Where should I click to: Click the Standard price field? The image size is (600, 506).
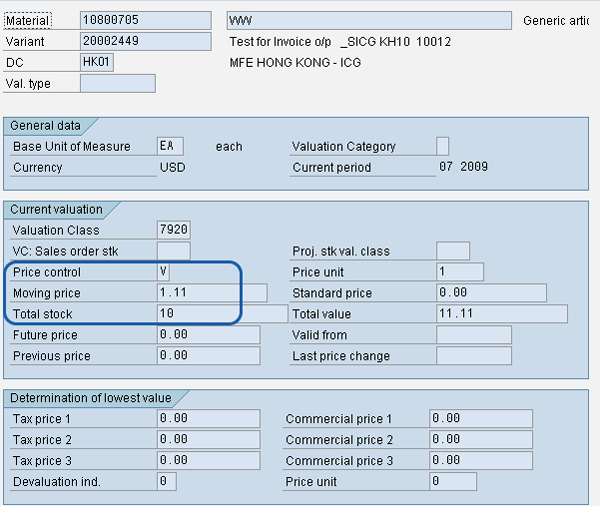pyautogui.click(x=491, y=293)
